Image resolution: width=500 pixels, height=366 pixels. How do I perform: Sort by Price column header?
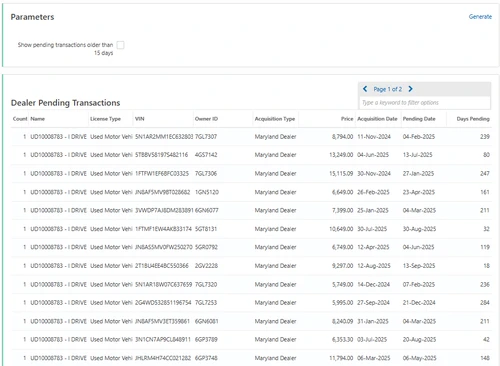pyautogui.click(x=347, y=119)
